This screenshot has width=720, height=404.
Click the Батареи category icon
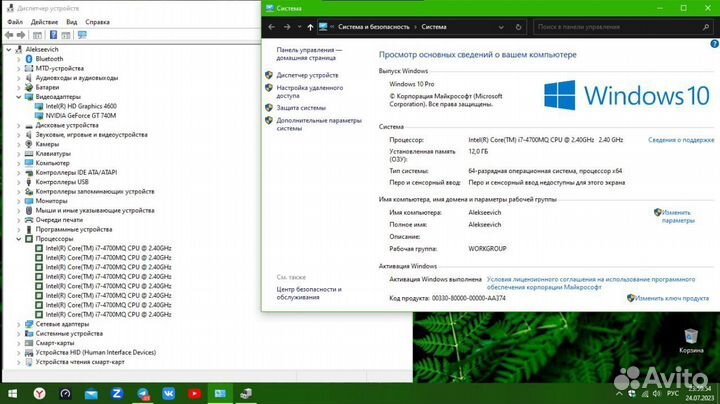(x=29, y=87)
